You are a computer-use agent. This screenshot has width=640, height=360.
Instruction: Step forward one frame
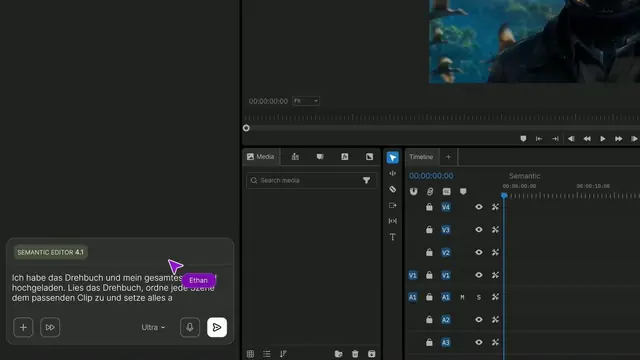634,139
